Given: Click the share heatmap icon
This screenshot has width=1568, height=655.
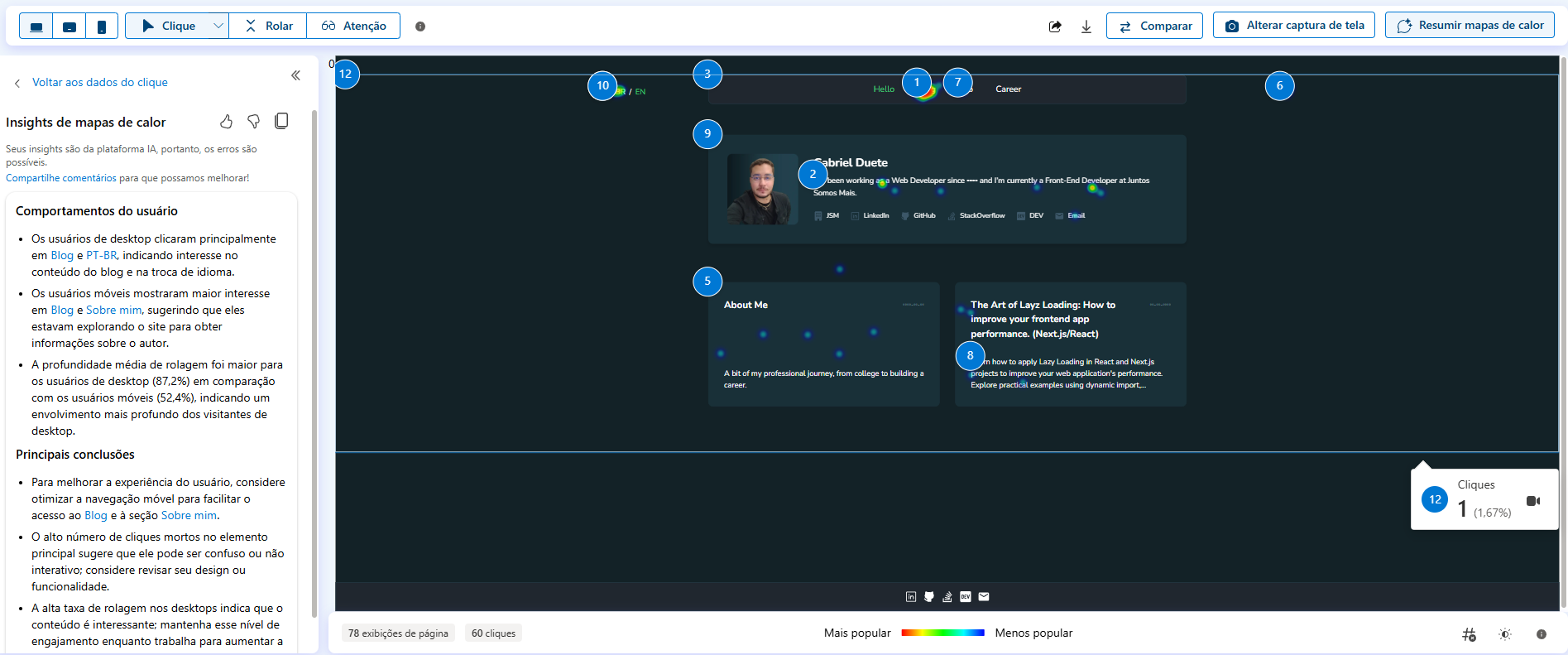Looking at the screenshot, I should point(1055,26).
